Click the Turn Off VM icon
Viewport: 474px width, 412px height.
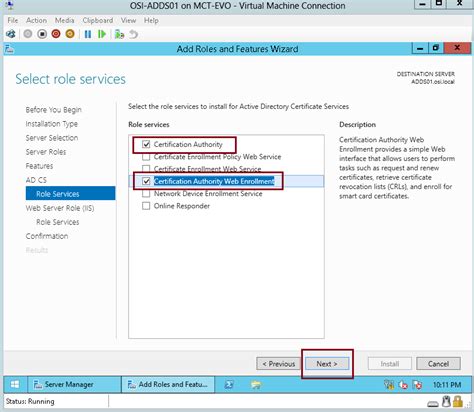click(42, 34)
